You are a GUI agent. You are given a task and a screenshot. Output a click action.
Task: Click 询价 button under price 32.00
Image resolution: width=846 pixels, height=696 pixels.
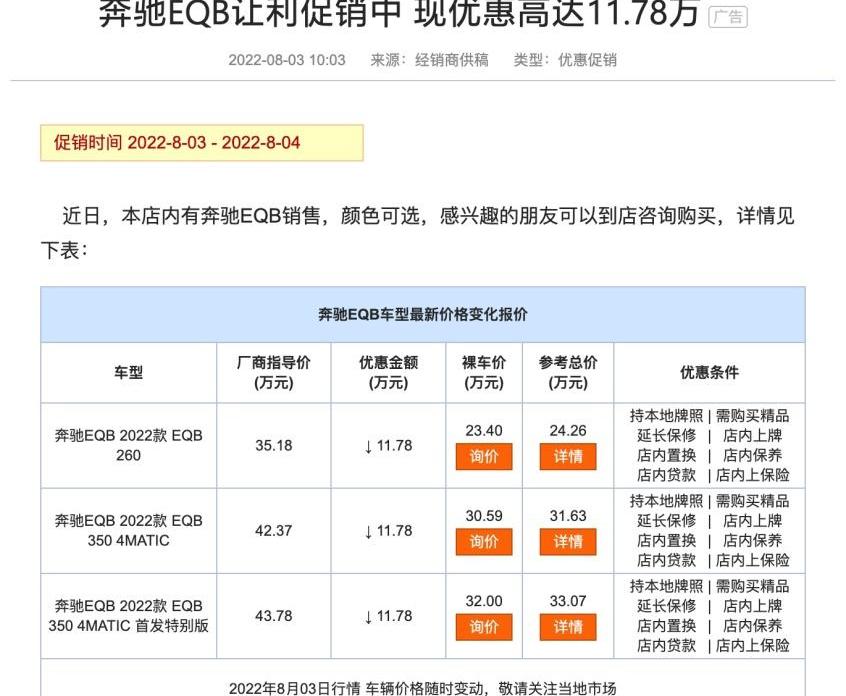click(483, 627)
